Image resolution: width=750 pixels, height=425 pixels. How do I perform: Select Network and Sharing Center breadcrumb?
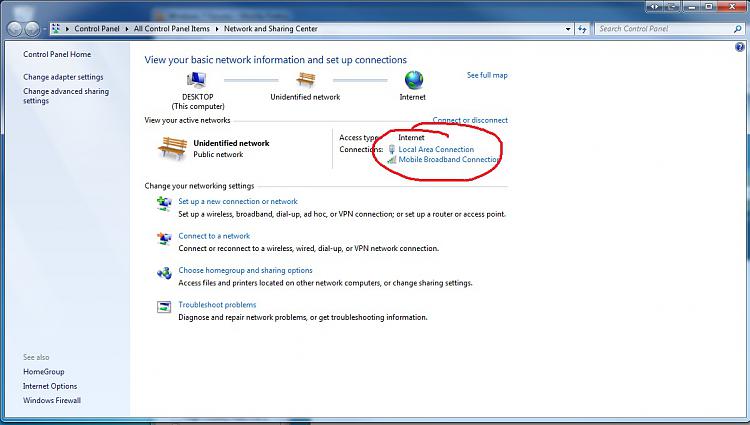[271, 29]
